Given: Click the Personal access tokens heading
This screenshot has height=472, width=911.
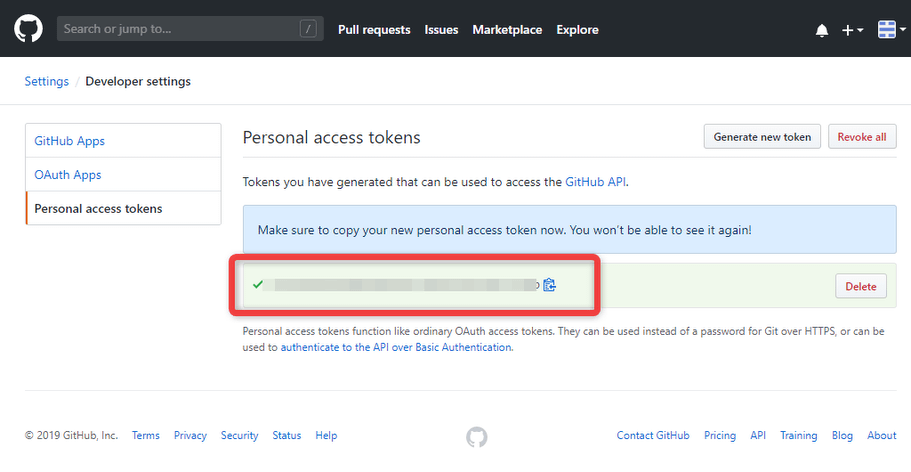Looking at the screenshot, I should click(331, 137).
